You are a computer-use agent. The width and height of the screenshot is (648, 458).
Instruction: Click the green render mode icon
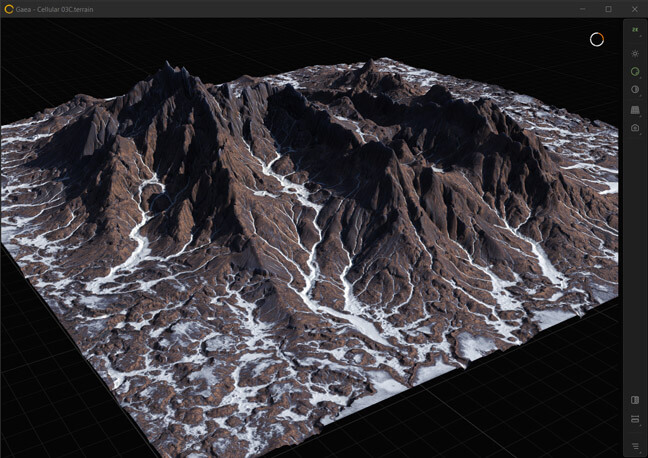pos(635,71)
